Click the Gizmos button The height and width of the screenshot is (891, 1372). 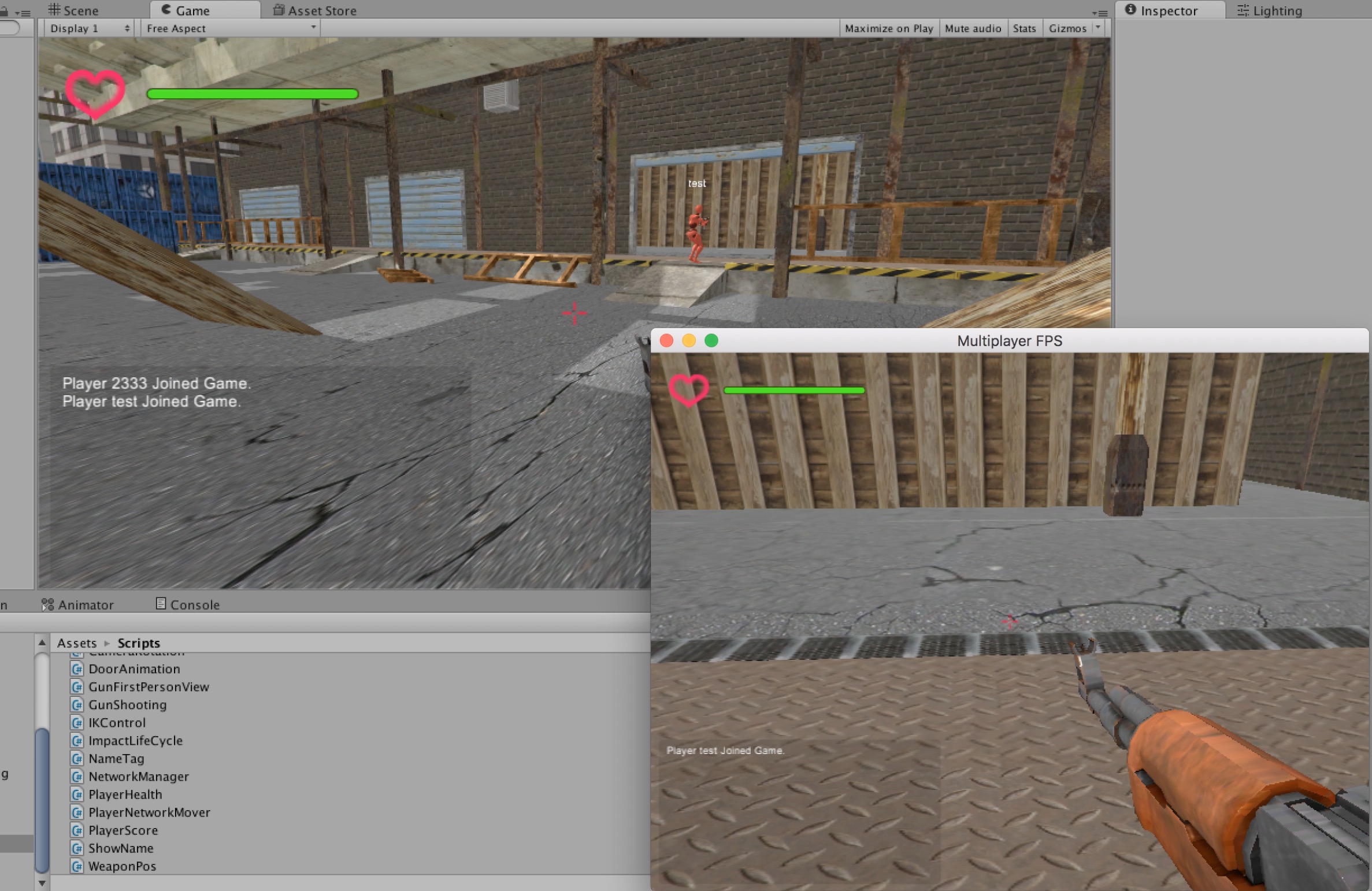[x=1067, y=28]
